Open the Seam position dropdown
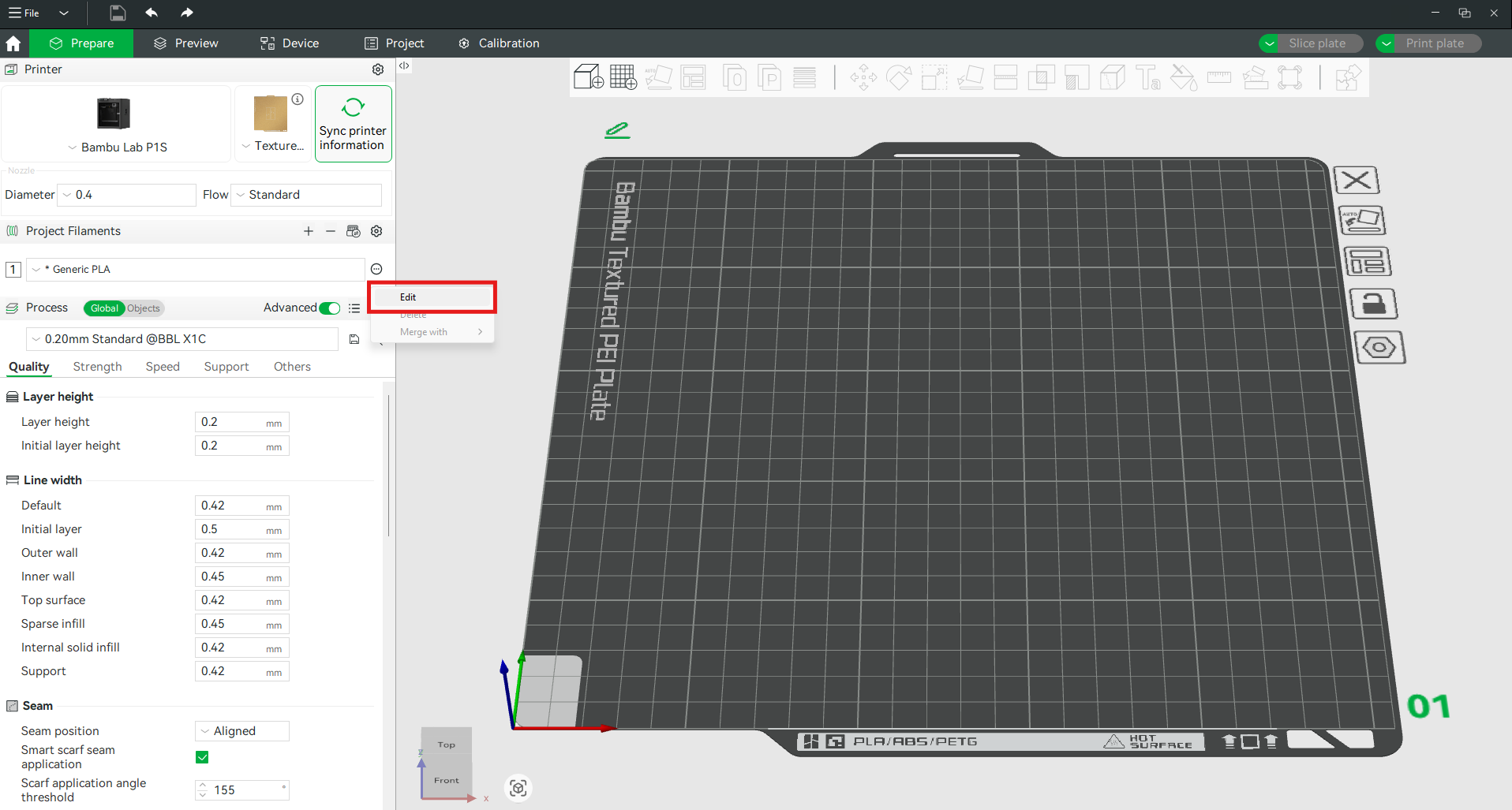Viewport: 1512px width, 810px height. (x=241, y=731)
